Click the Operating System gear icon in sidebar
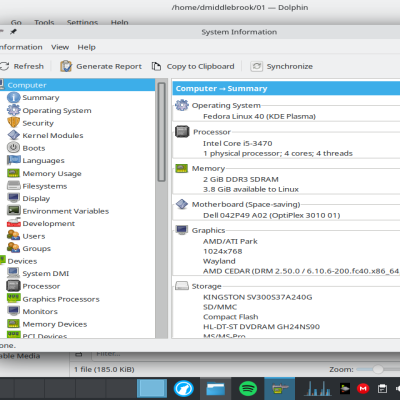 tap(14, 110)
